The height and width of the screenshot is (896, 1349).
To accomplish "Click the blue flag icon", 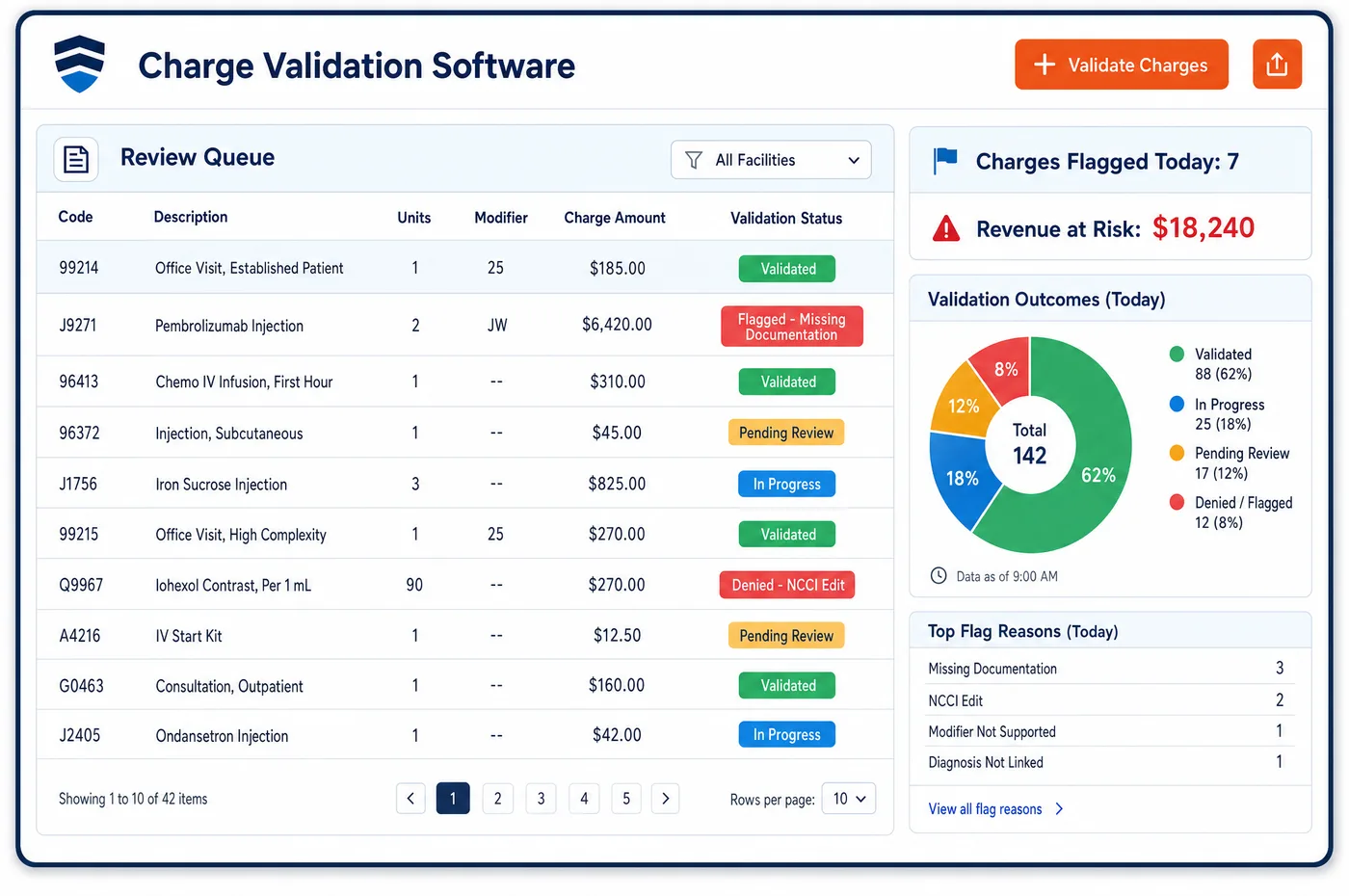I will (945, 160).
